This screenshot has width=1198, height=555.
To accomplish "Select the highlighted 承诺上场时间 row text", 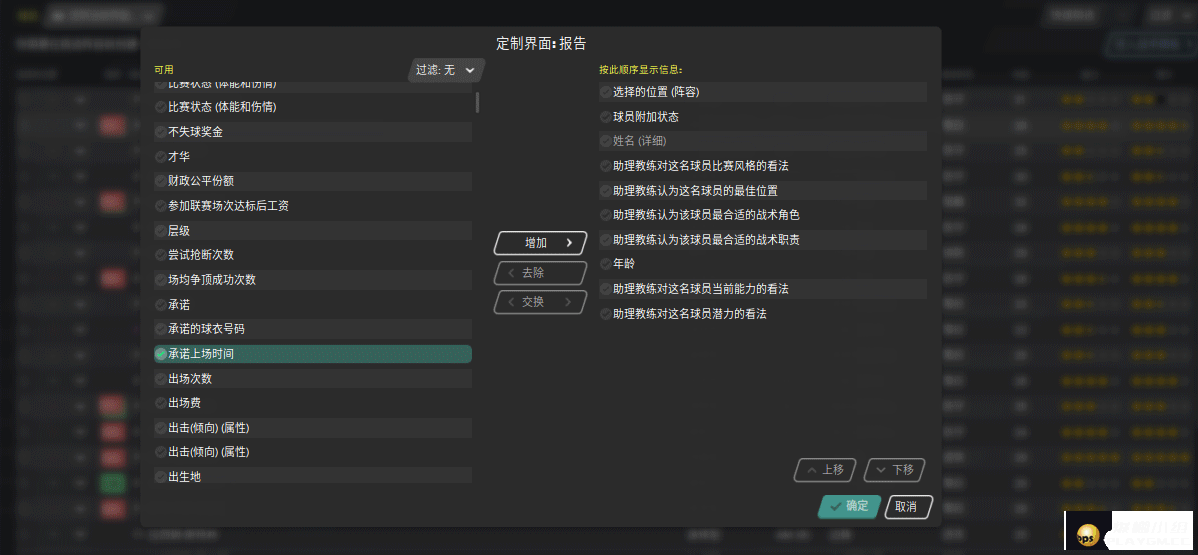I will [x=201, y=354].
